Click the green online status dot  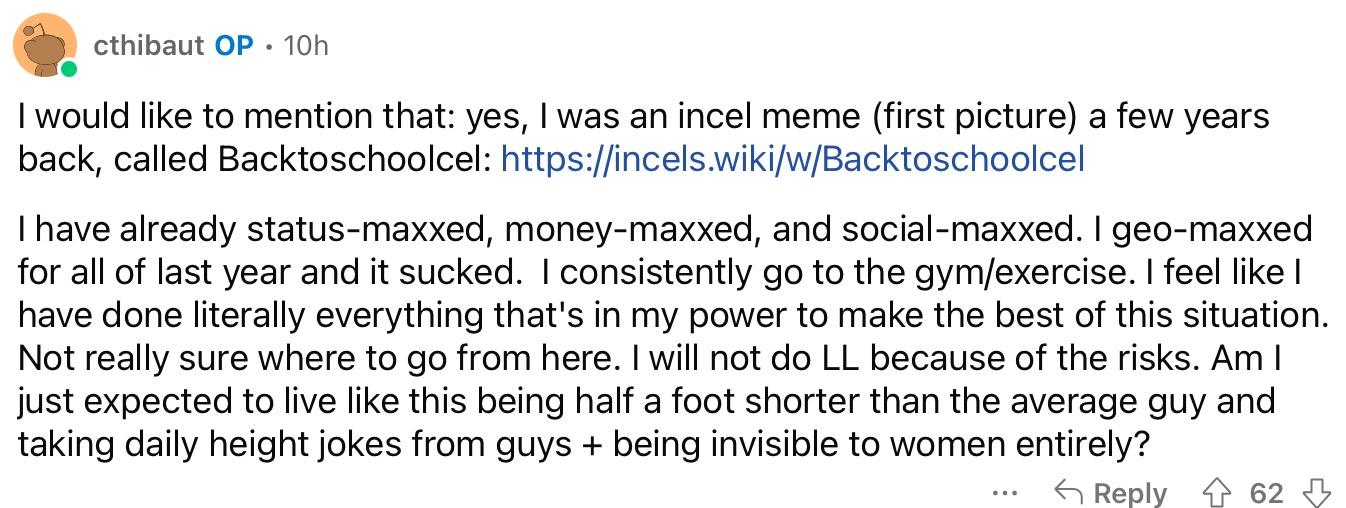(x=68, y=70)
